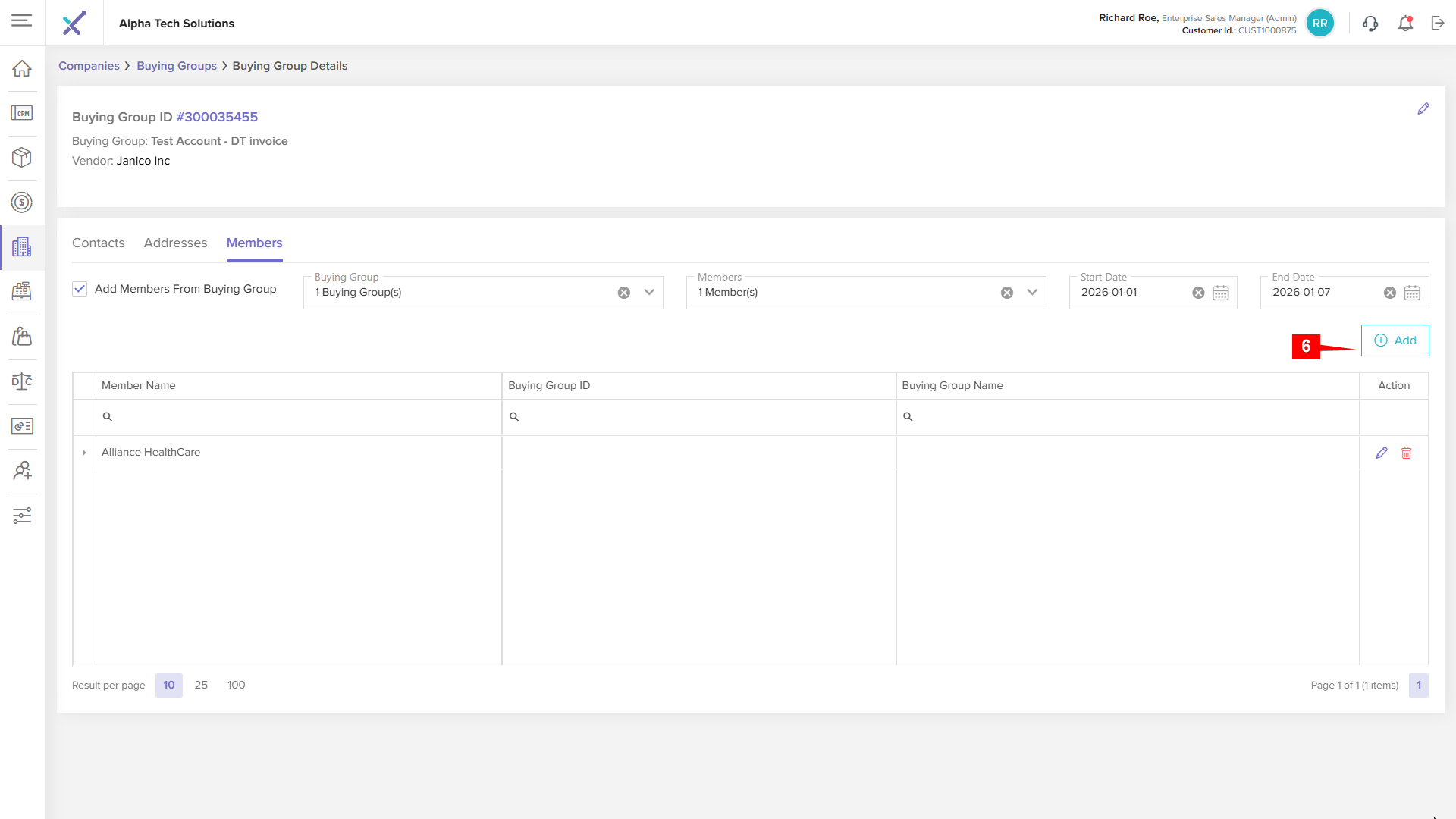Go to Buying Groups breadcrumb

click(177, 66)
